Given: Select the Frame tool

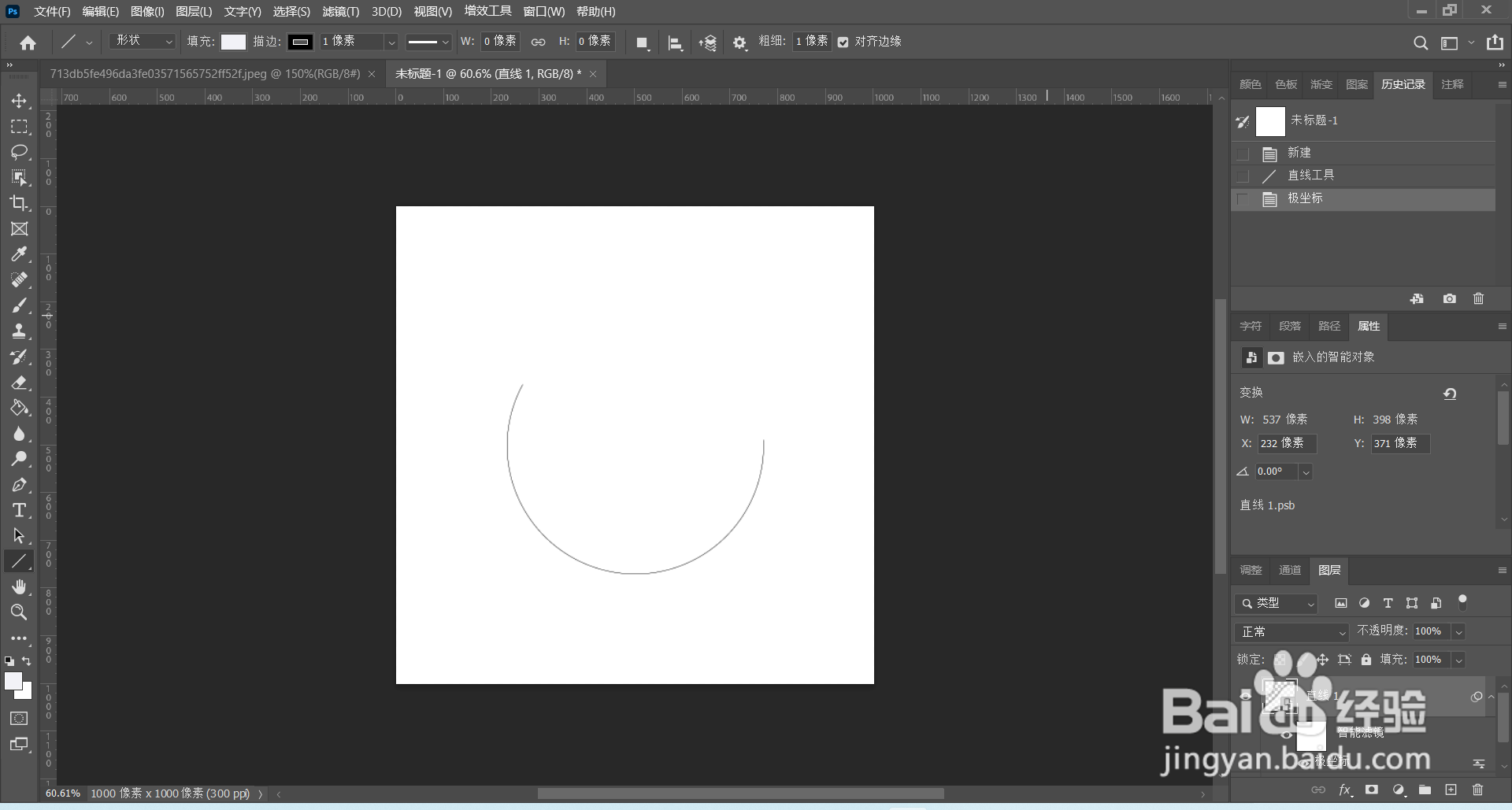Looking at the screenshot, I should click(19, 229).
